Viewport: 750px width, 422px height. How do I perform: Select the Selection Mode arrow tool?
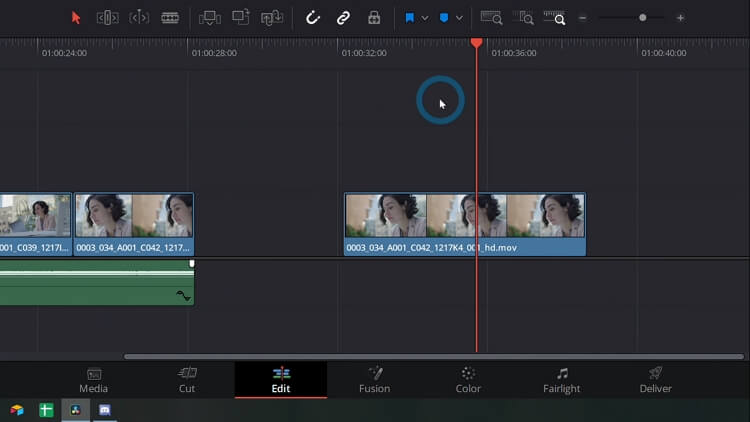76,18
